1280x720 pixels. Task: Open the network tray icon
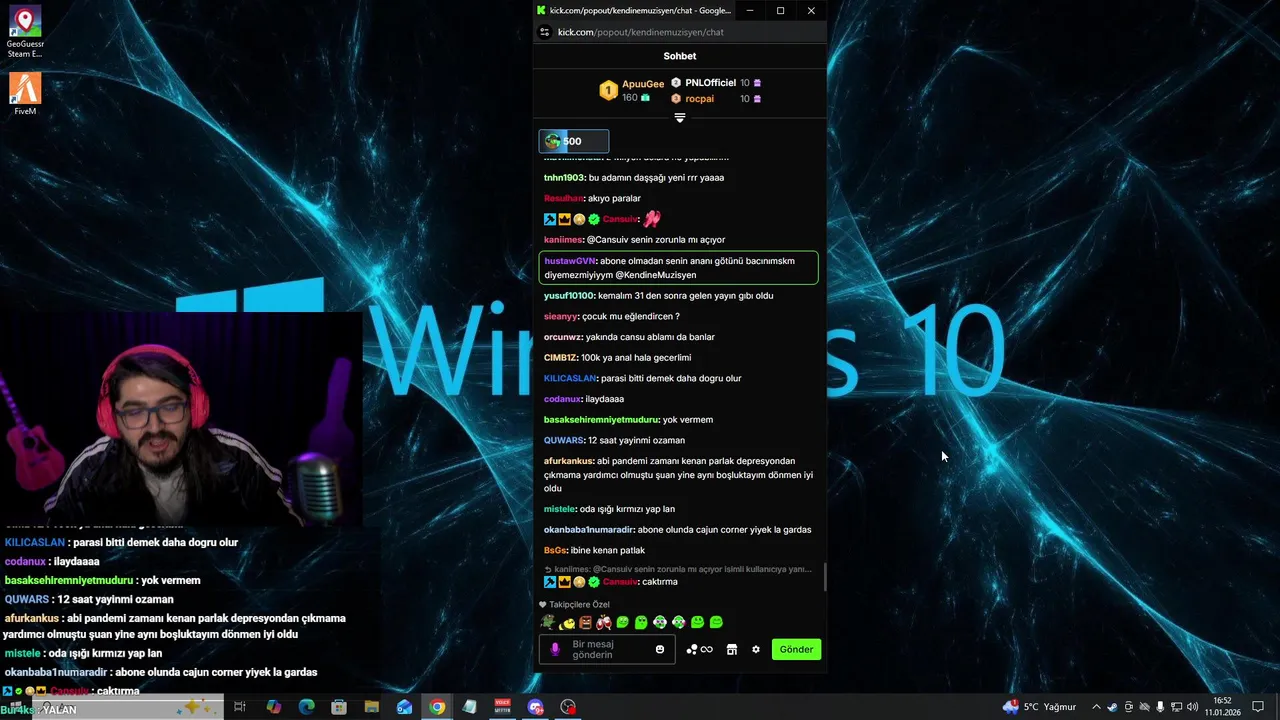pyautogui.click(x=1176, y=707)
